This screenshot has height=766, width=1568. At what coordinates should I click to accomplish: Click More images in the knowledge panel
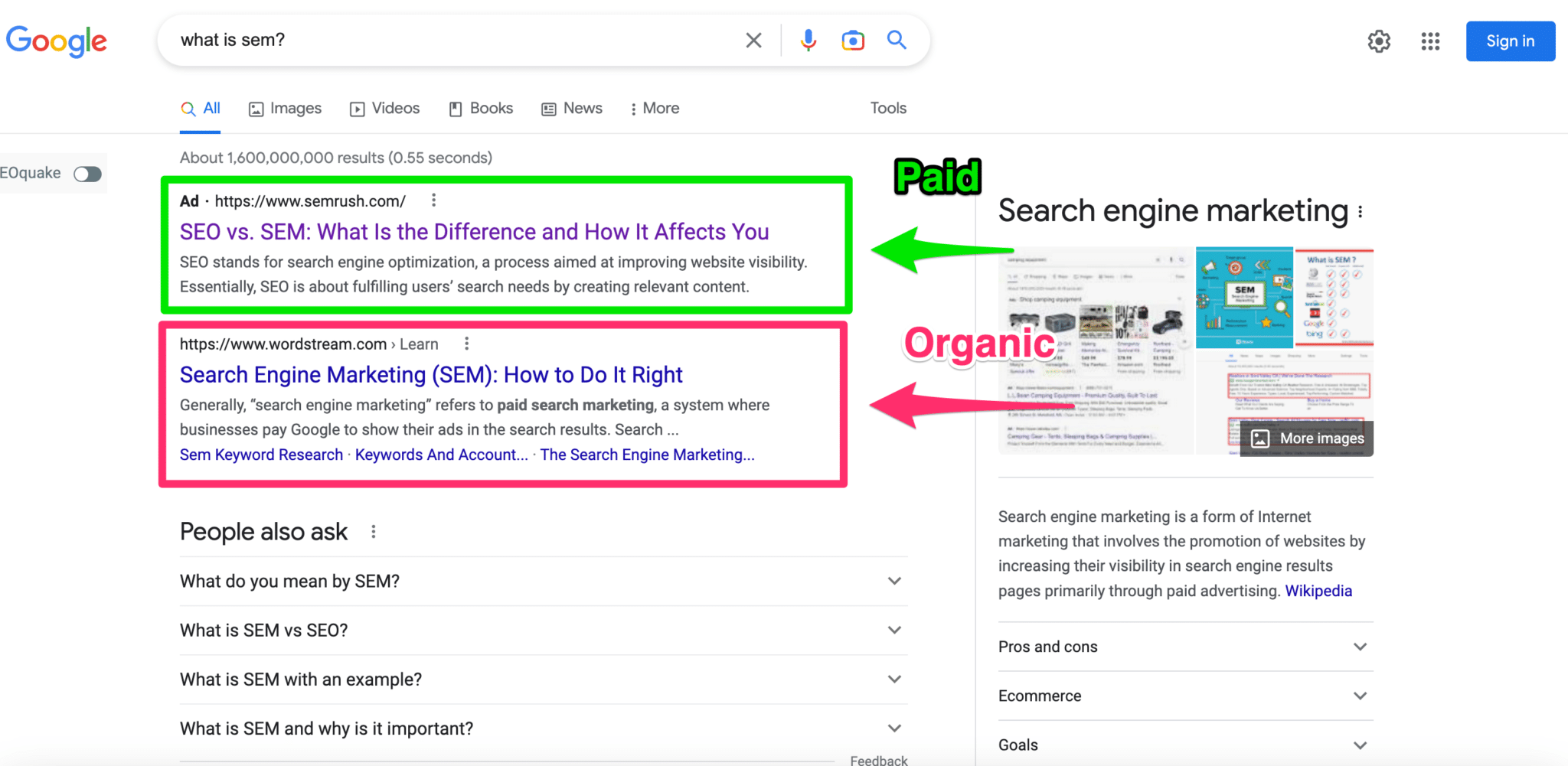click(1306, 438)
